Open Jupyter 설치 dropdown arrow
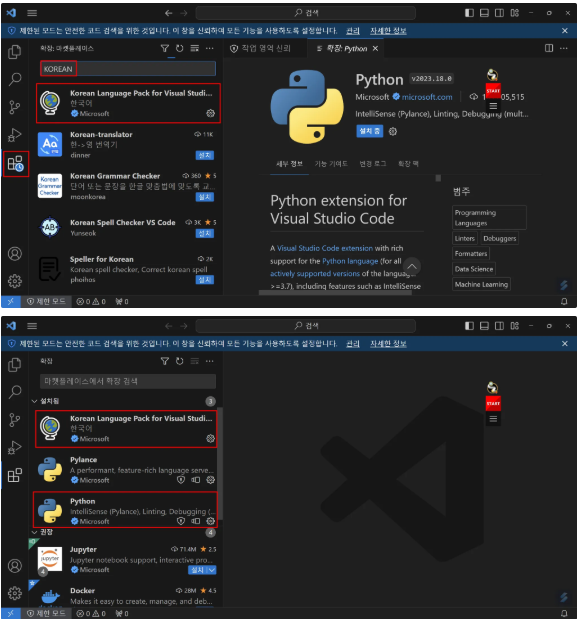 (x=212, y=570)
